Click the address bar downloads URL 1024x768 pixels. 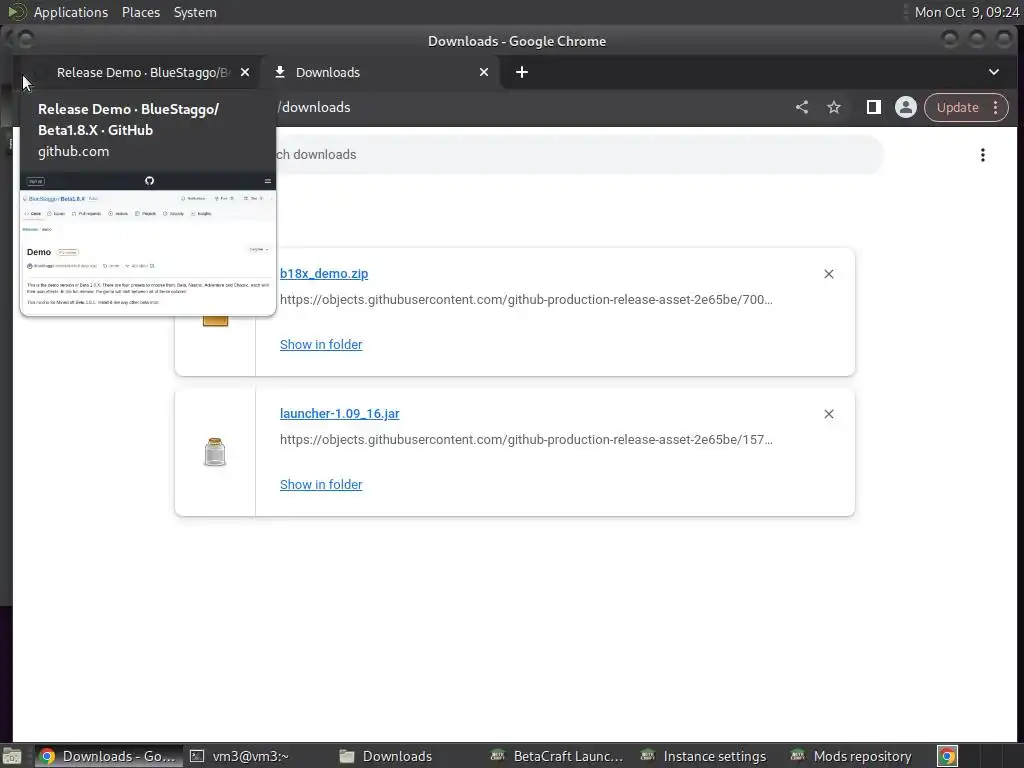(x=315, y=108)
